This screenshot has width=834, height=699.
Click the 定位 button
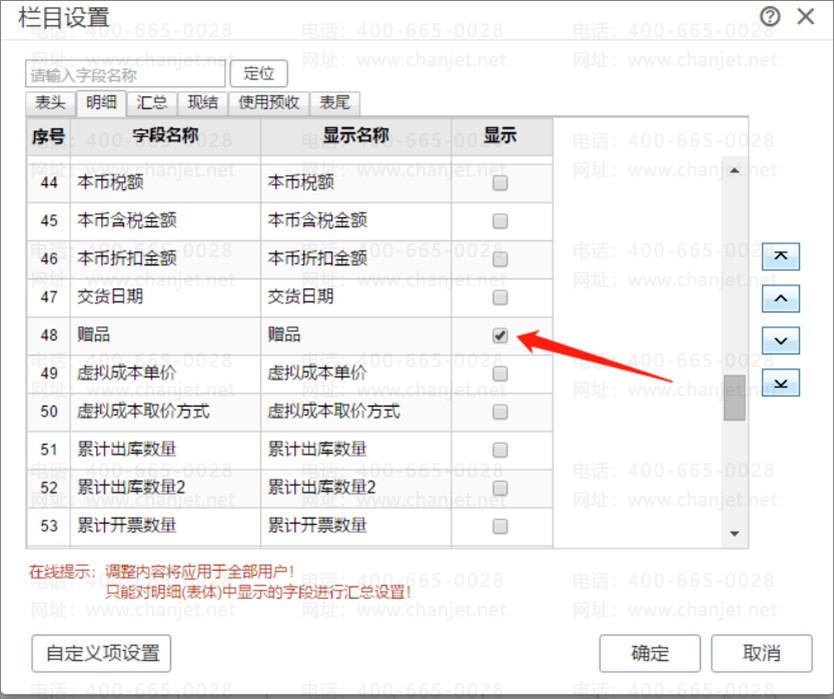[x=259, y=73]
